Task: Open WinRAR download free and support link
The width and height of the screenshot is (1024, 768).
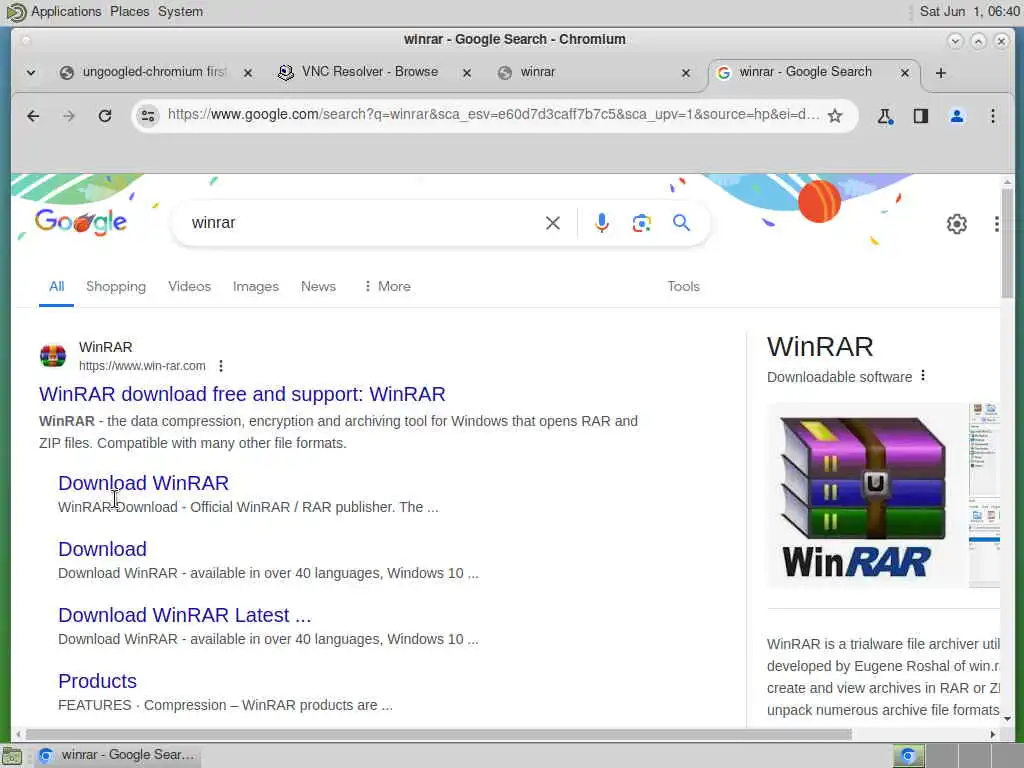Action: [x=242, y=394]
